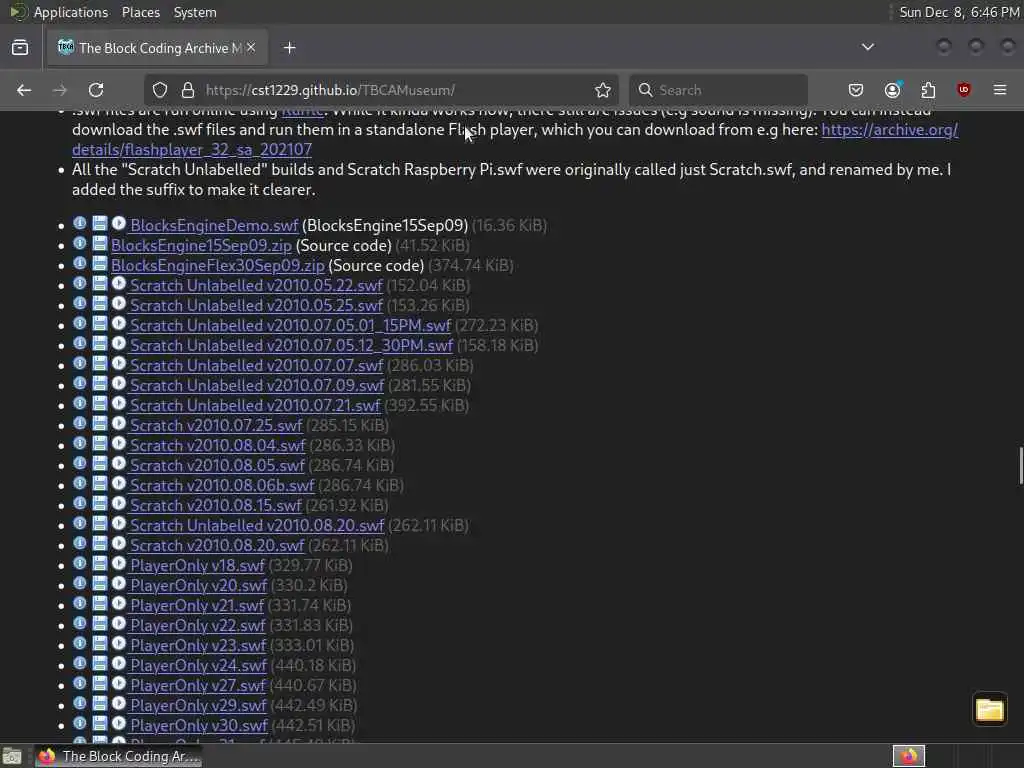Click play icon for Scratch Unlabelled v2010.07.21.swf

[118, 404]
